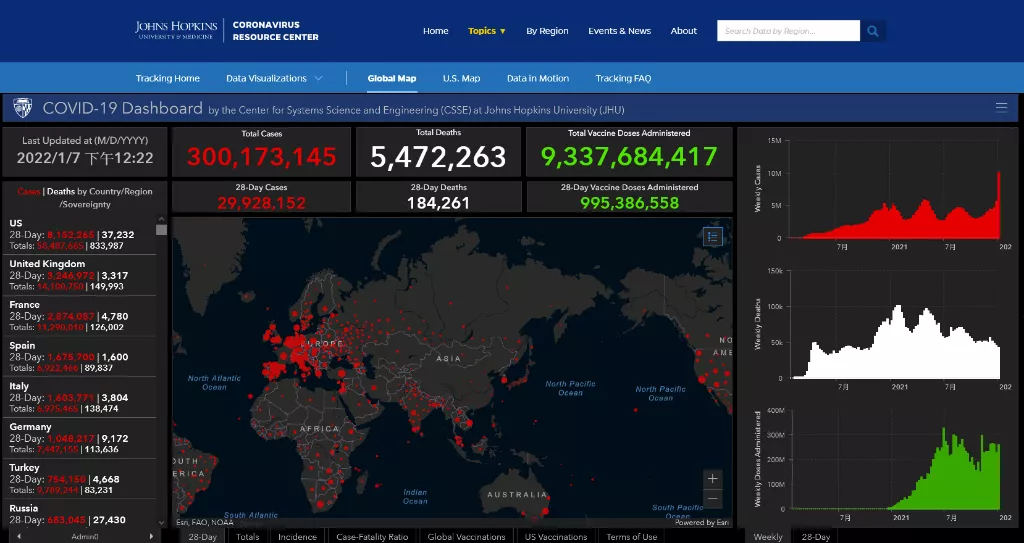Click 28-Day Vaccine Doses value 995,386,558

tap(629, 203)
